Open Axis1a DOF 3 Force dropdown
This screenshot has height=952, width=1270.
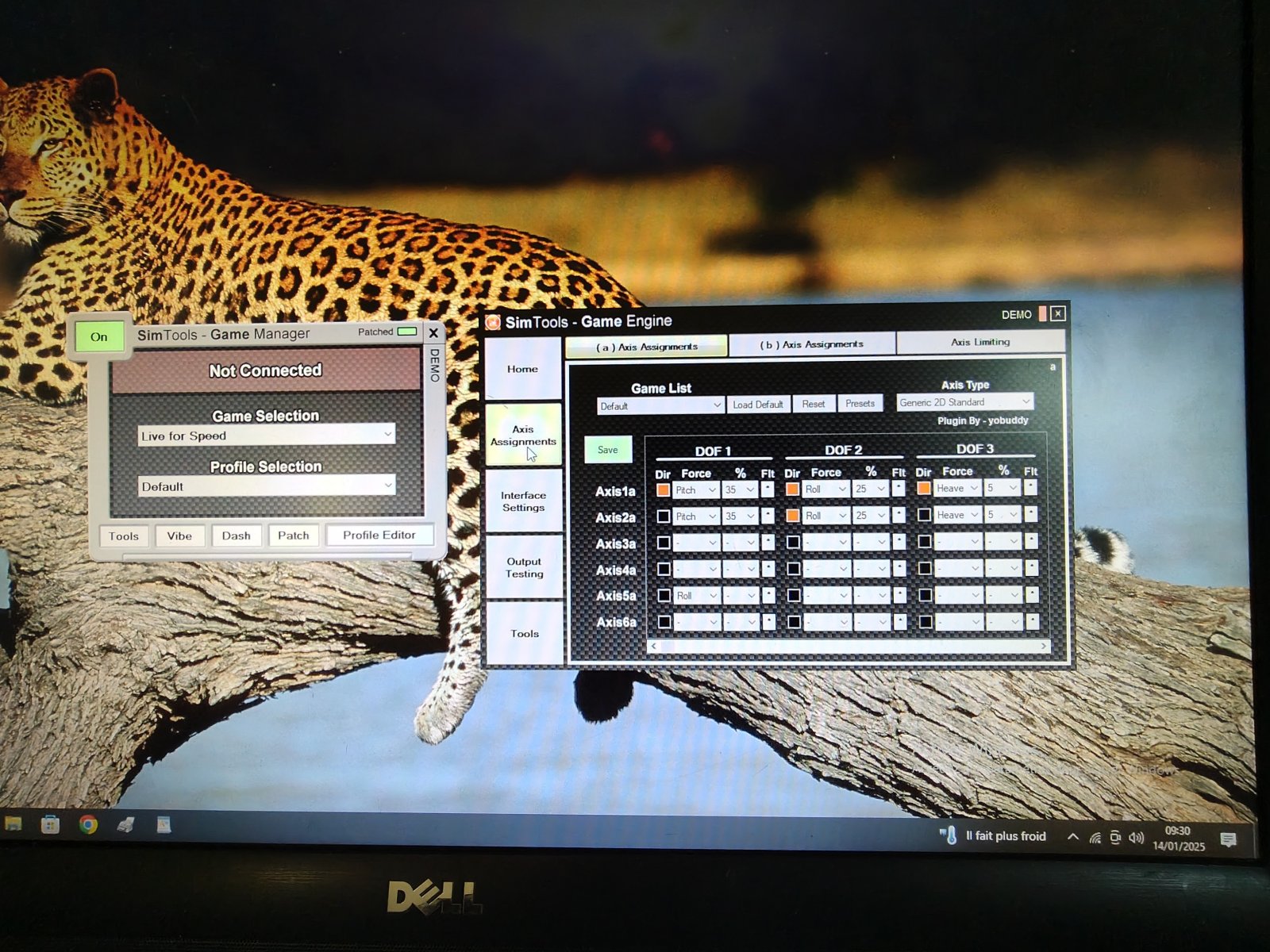tap(958, 488)
